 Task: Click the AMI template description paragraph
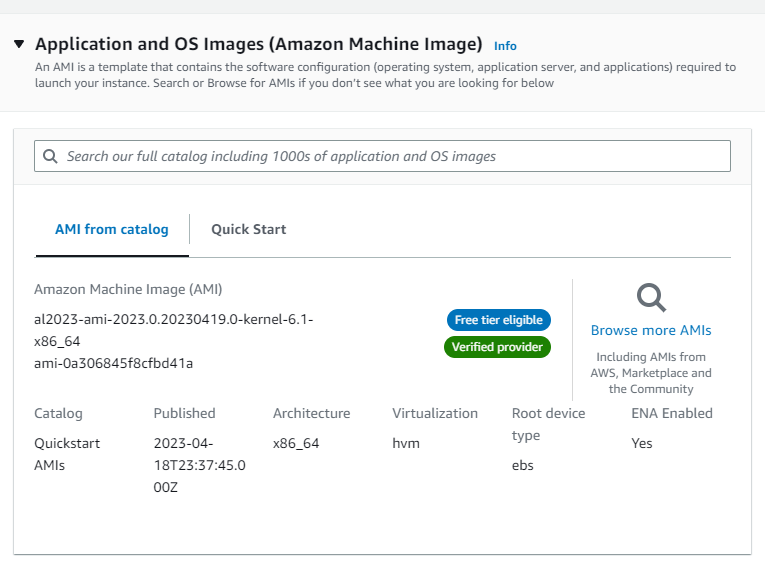[385, 75]
